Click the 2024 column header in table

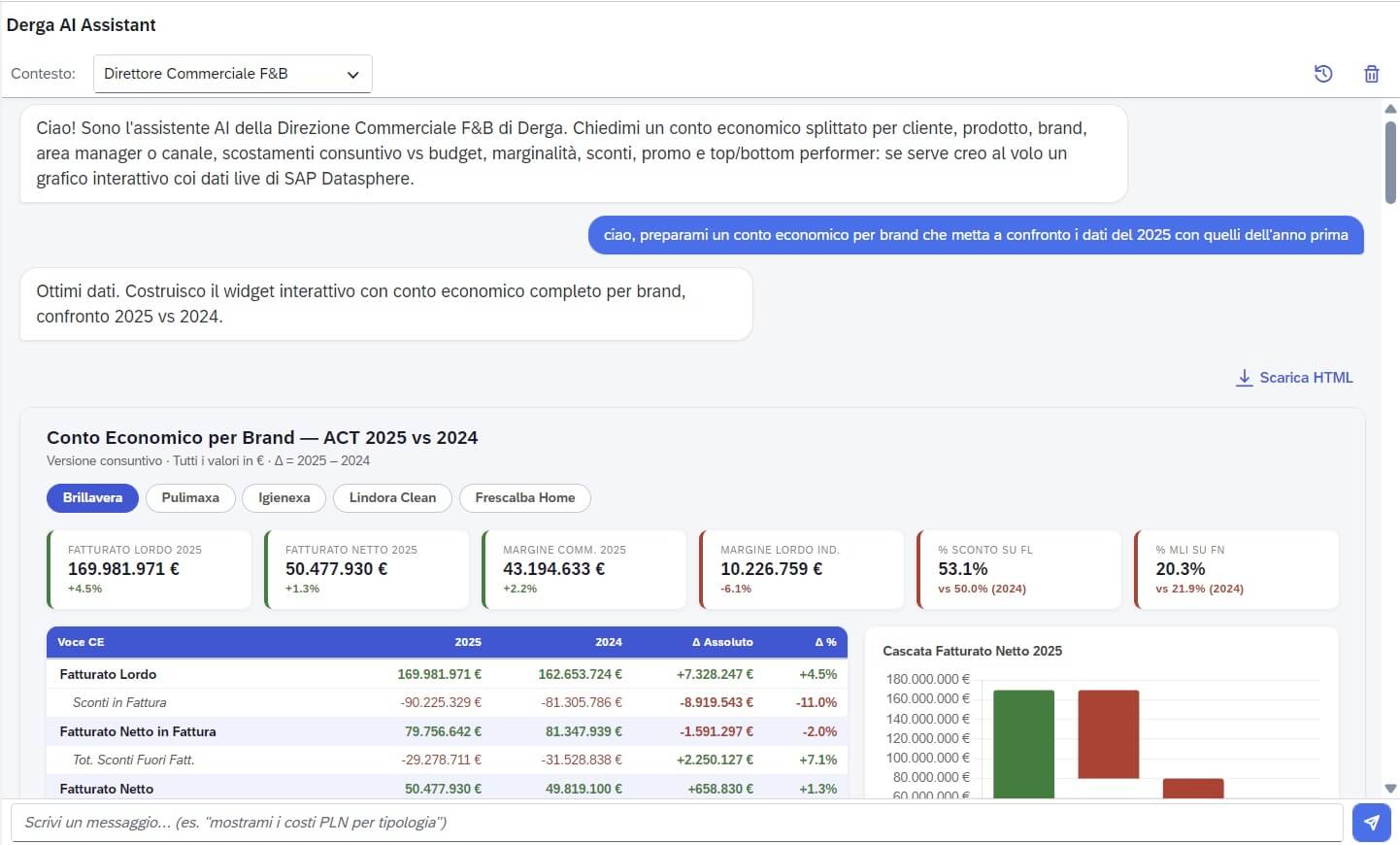(609, 642)
